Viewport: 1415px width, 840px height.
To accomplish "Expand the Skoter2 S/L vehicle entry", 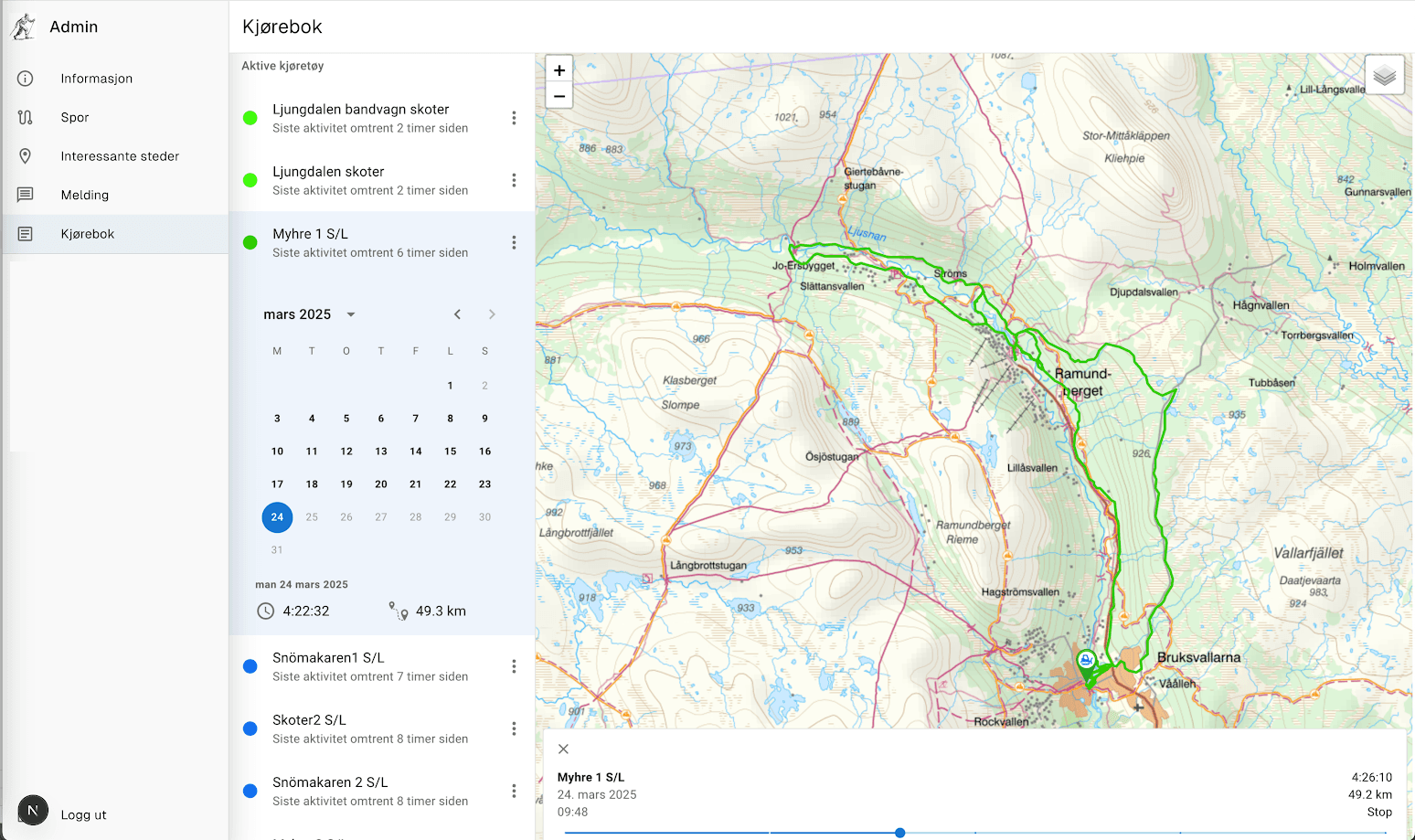I will click(x=369, y=728).
